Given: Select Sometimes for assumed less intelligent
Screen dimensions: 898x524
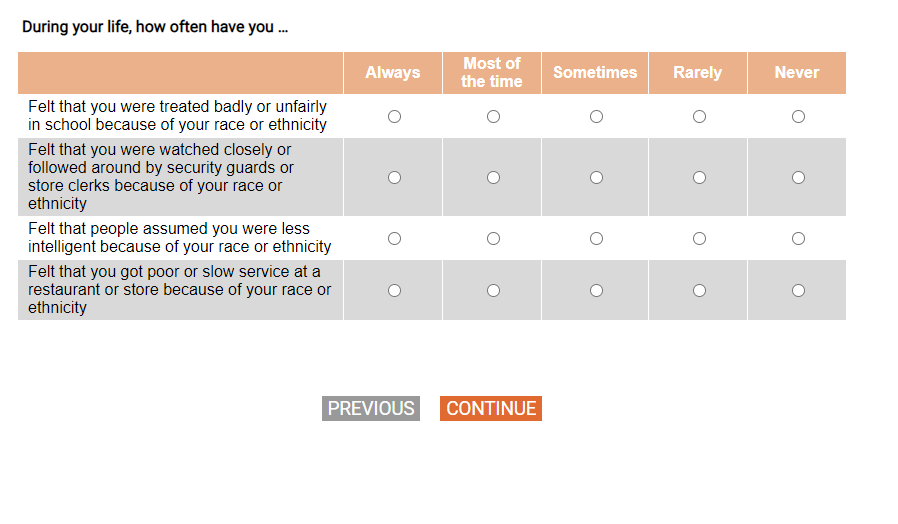Looking at the screenshot, I should click(x=596, y=239).
